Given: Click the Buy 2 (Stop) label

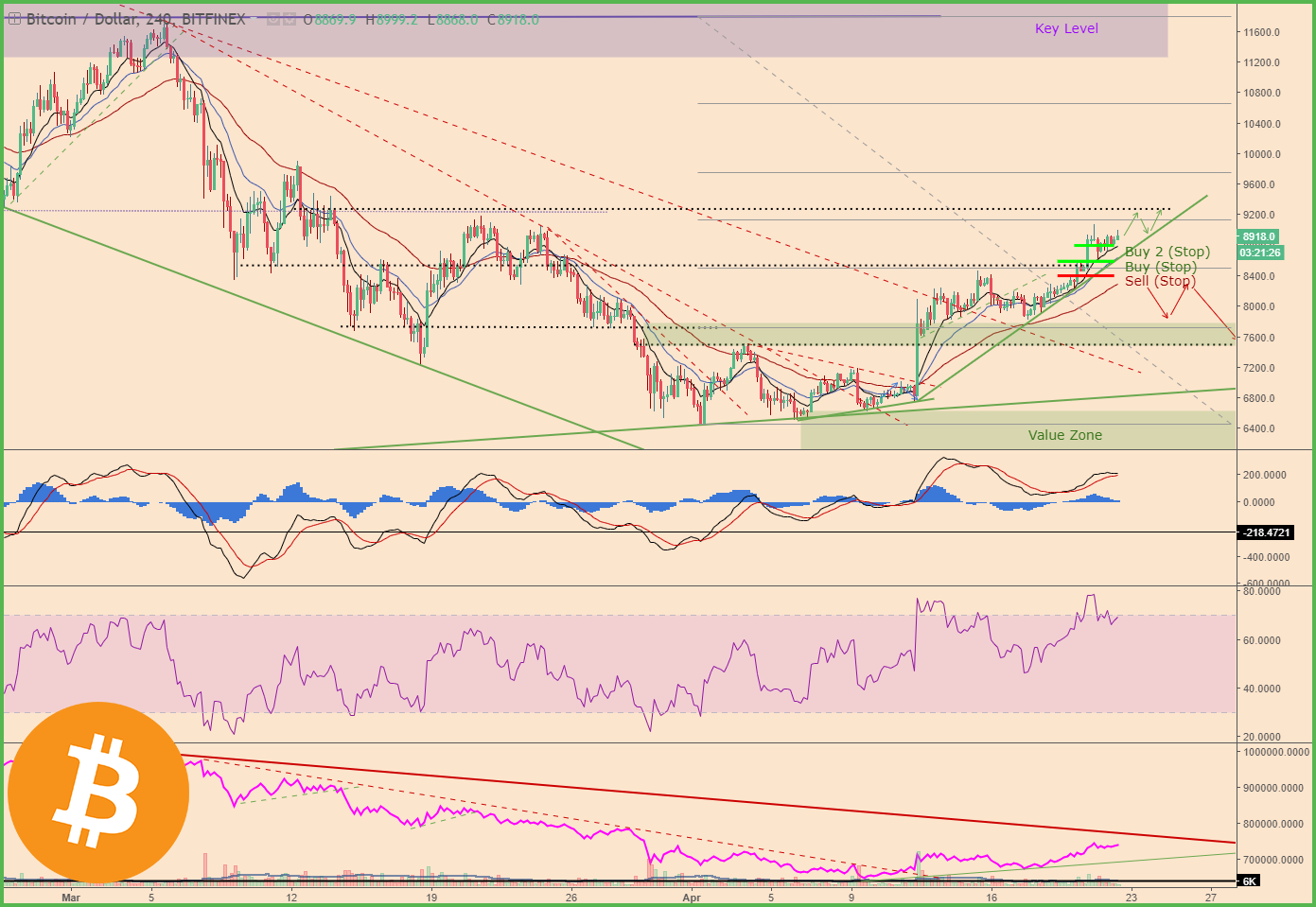Looking at the screenshot, I should click(x=1167, y=252).
